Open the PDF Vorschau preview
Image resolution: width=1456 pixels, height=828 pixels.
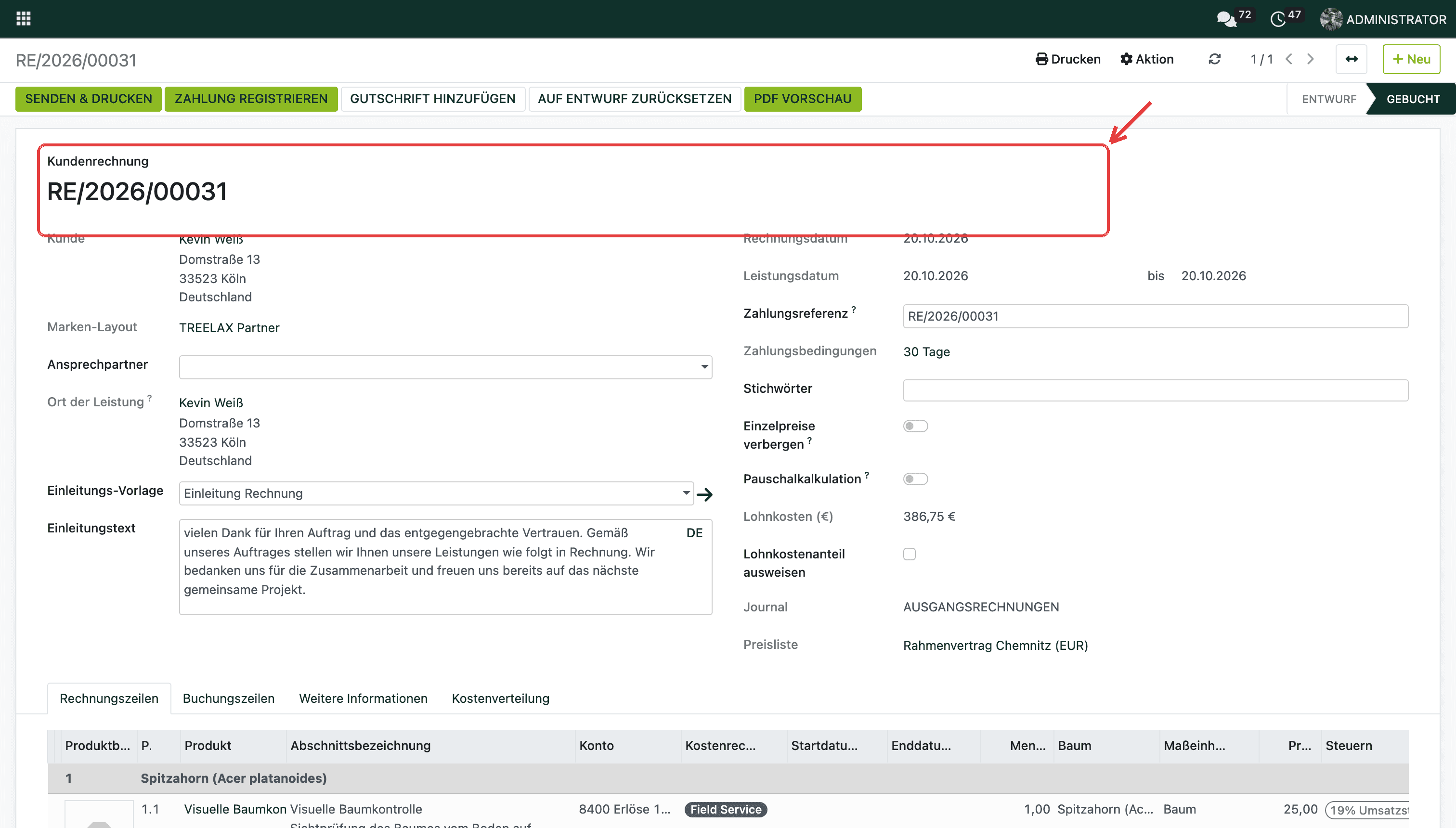click(x=803, y=99)
